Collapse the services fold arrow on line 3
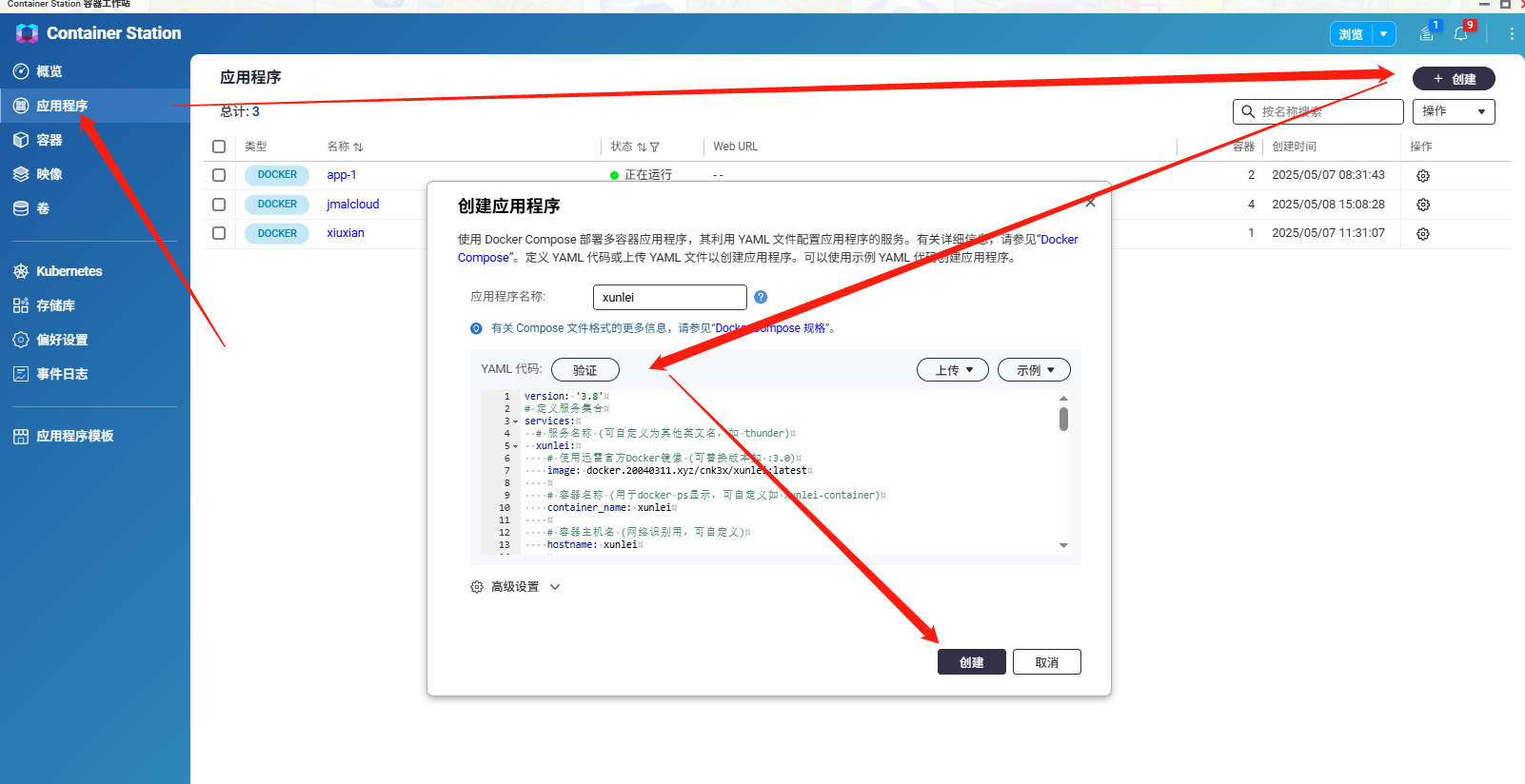The width and height of the screenshot is (1525, 784). (516, 421)
